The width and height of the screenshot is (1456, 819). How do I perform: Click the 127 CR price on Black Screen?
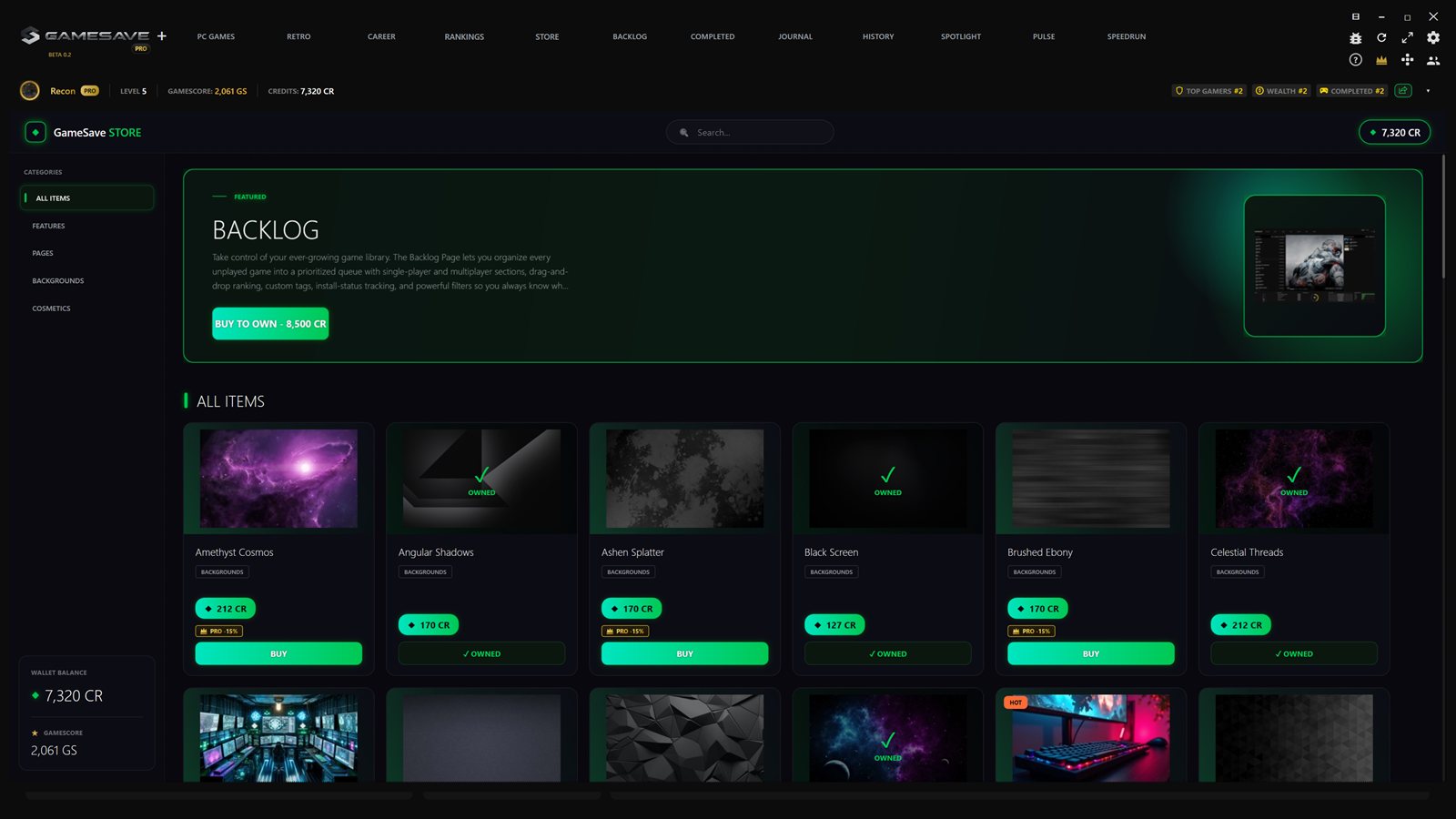tap(834, 625)
